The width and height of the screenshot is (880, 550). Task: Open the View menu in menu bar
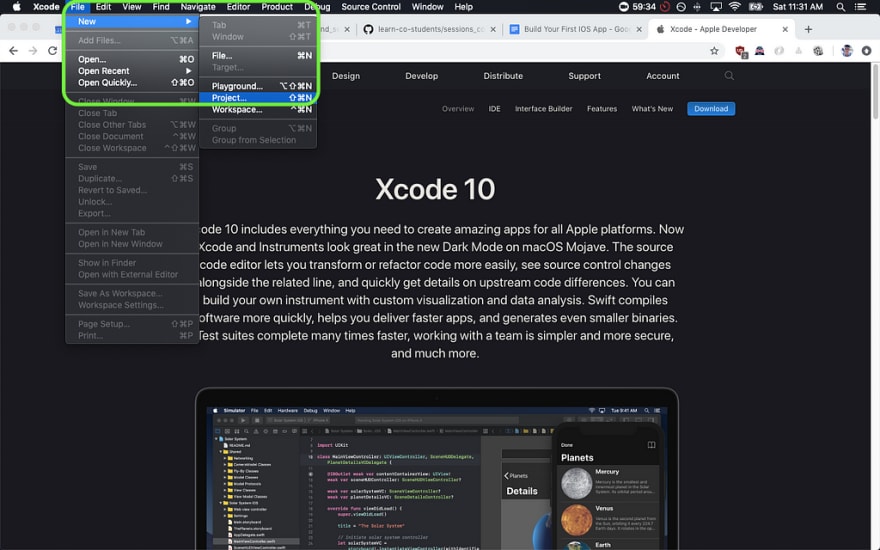[x=132, y=7]
